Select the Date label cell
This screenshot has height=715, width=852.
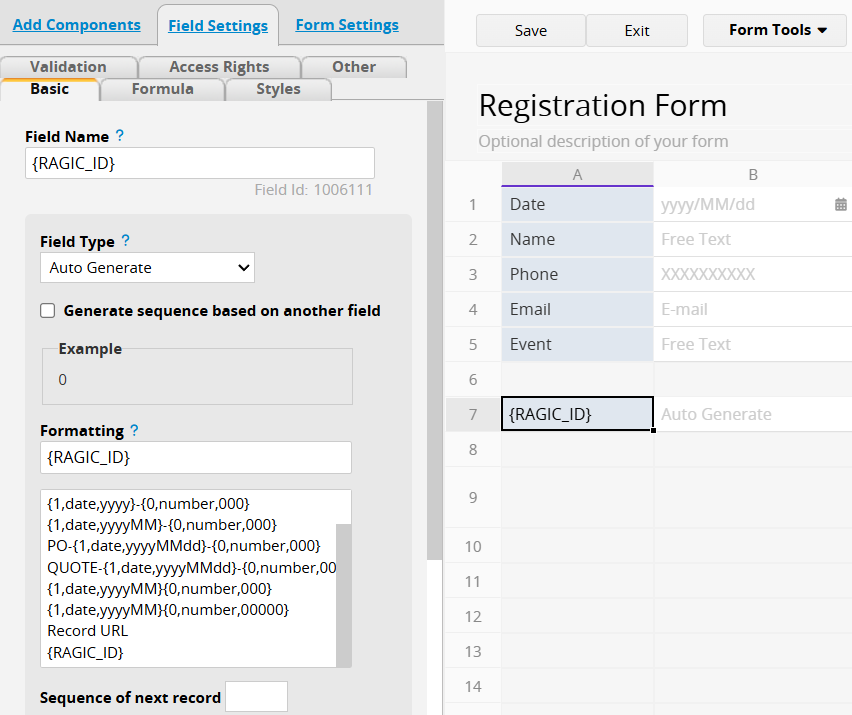(x=577, y=204)
